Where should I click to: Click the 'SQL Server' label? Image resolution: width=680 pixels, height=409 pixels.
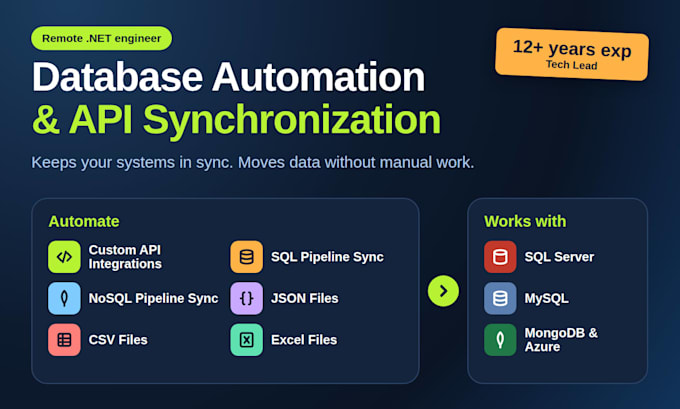click(x=559, y=257)
